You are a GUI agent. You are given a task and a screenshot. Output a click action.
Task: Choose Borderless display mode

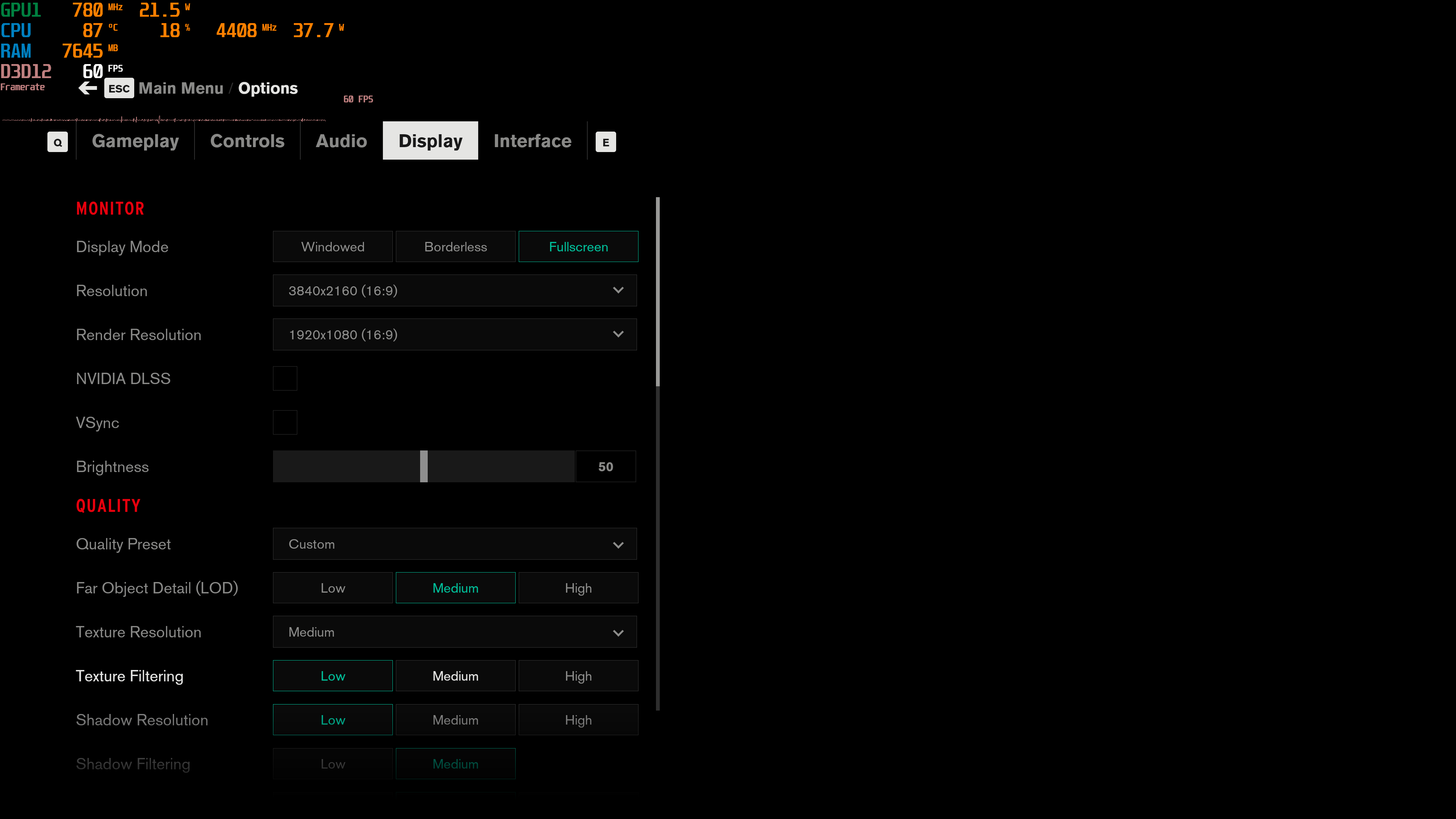coord(455,246)
